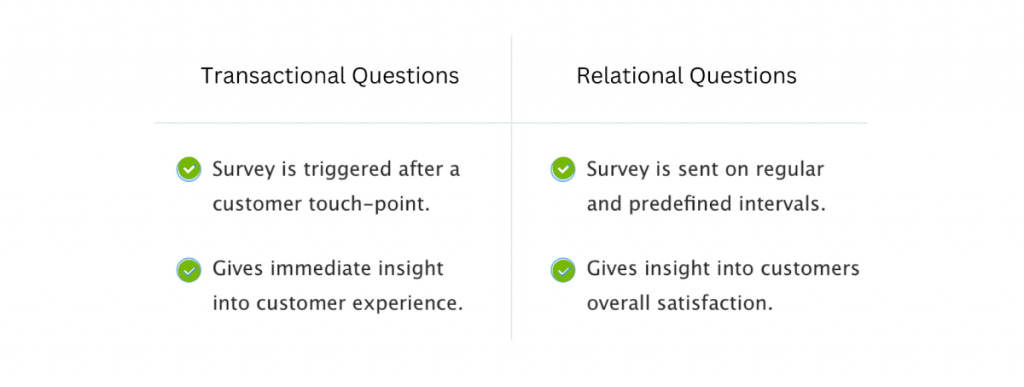Click the text 'customer touch-point.'
Image resolution: width=1024 pixels, height=387 pixels.
322,204
